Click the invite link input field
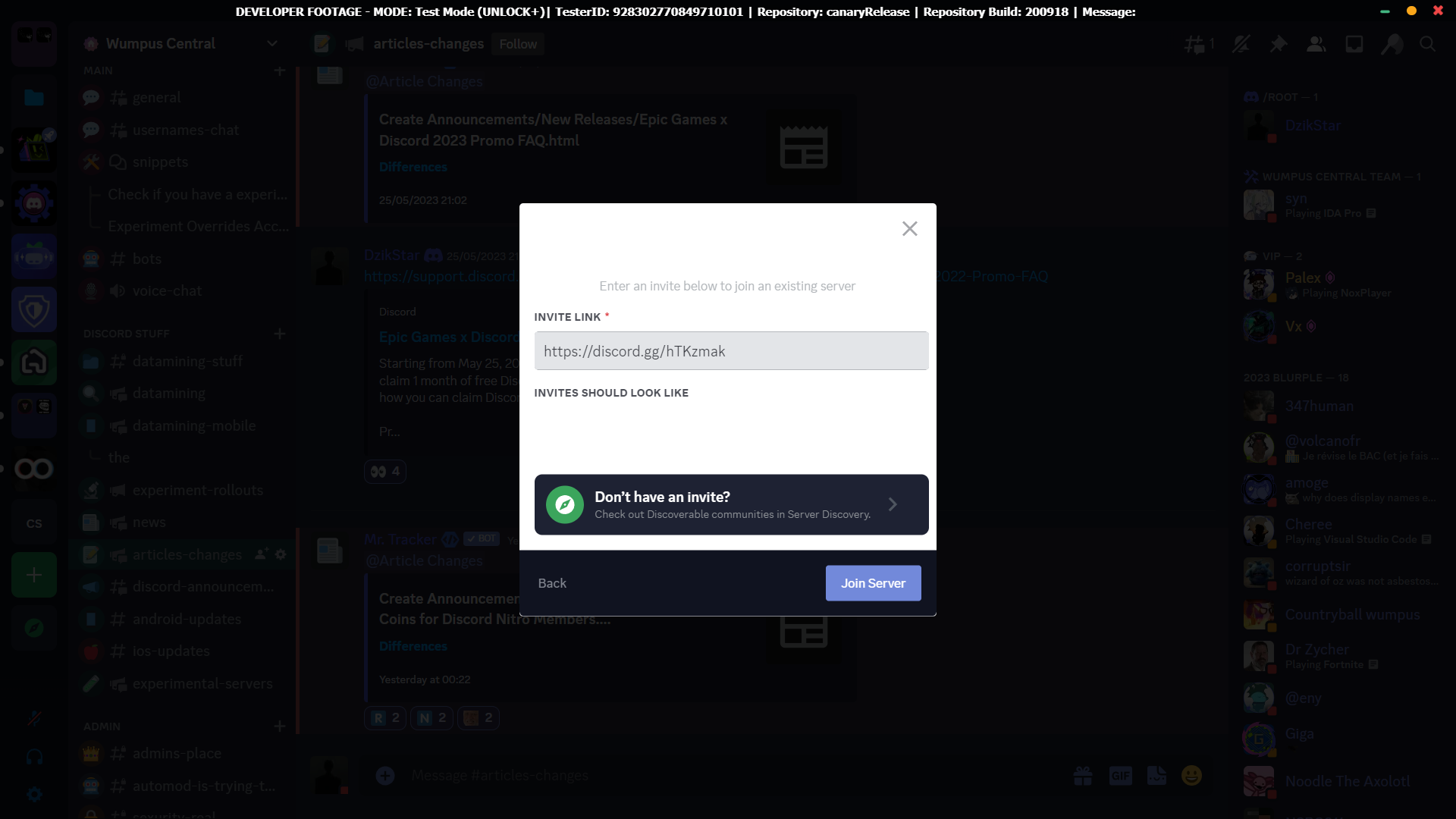 click(730, 350)
